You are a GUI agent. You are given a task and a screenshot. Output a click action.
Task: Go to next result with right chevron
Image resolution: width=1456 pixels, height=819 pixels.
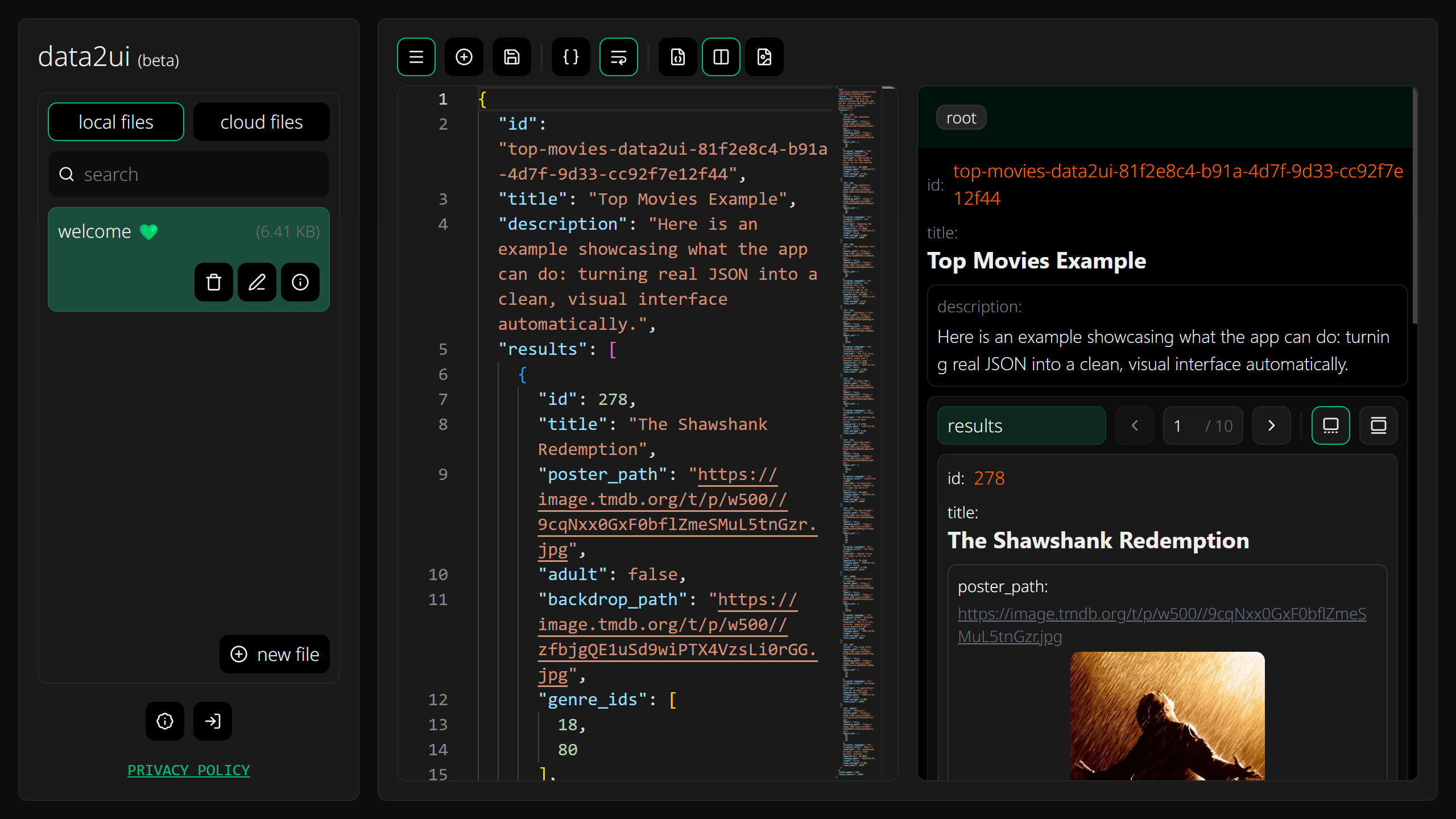click(1271, 425)
